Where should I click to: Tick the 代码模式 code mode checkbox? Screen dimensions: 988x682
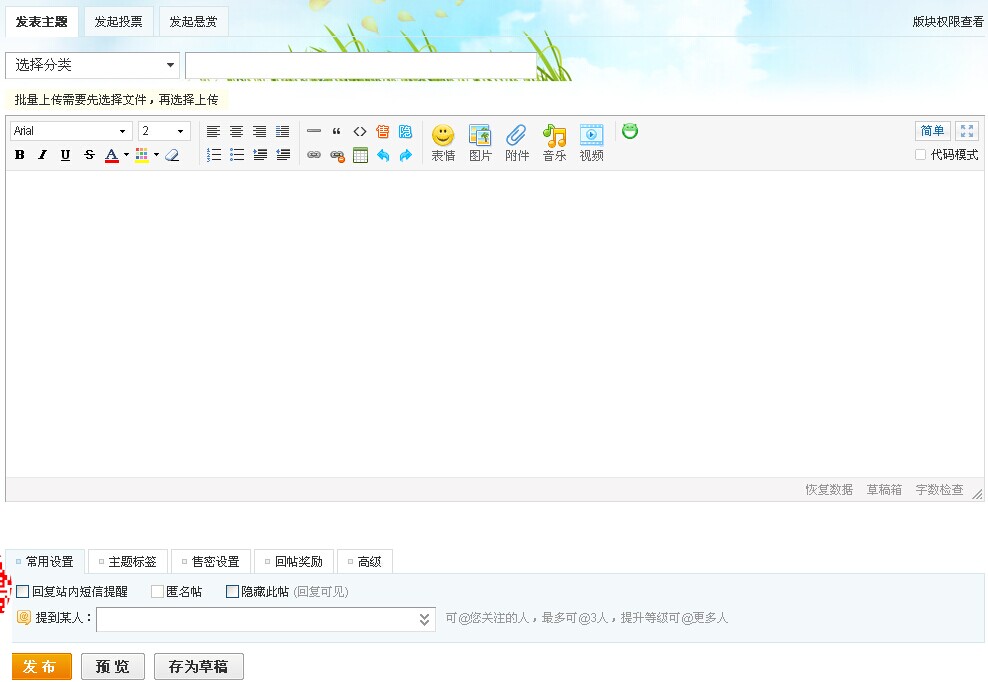(x=921, y=155)
